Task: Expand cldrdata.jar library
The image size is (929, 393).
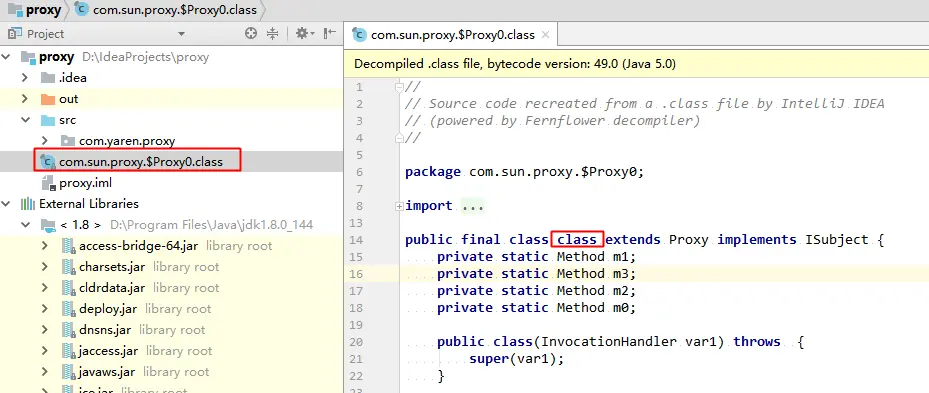Action: pyautogui.click(x=45, y=287)
